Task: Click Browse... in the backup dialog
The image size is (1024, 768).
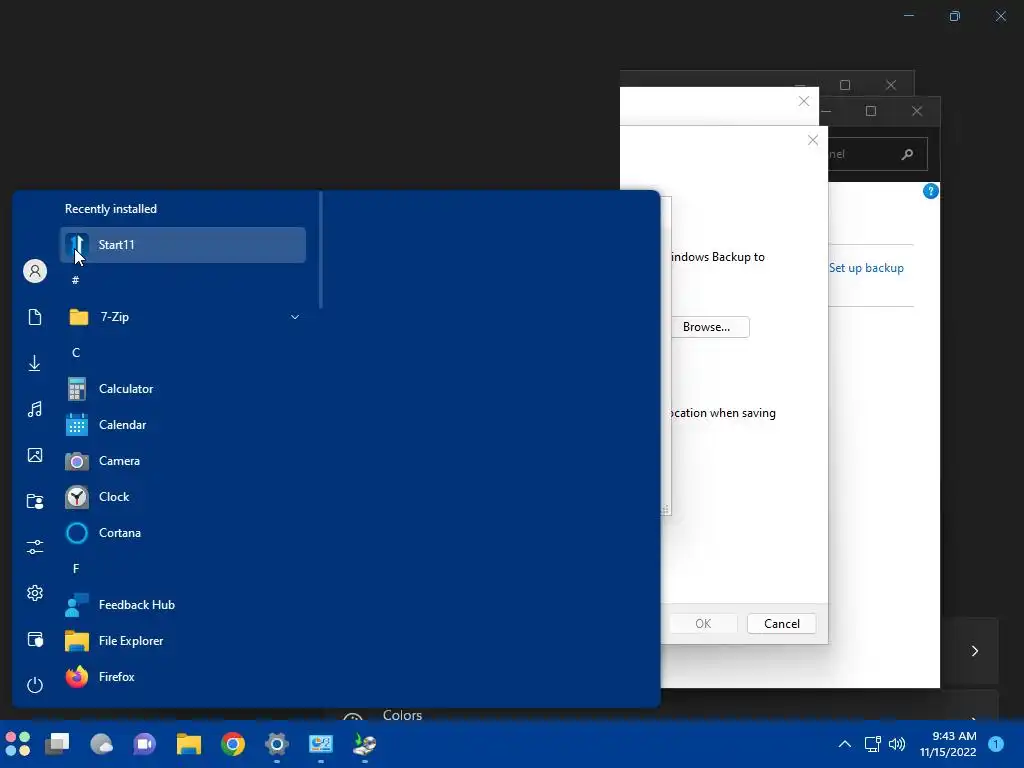Action: pyautogui.click(x=709, y=327)
